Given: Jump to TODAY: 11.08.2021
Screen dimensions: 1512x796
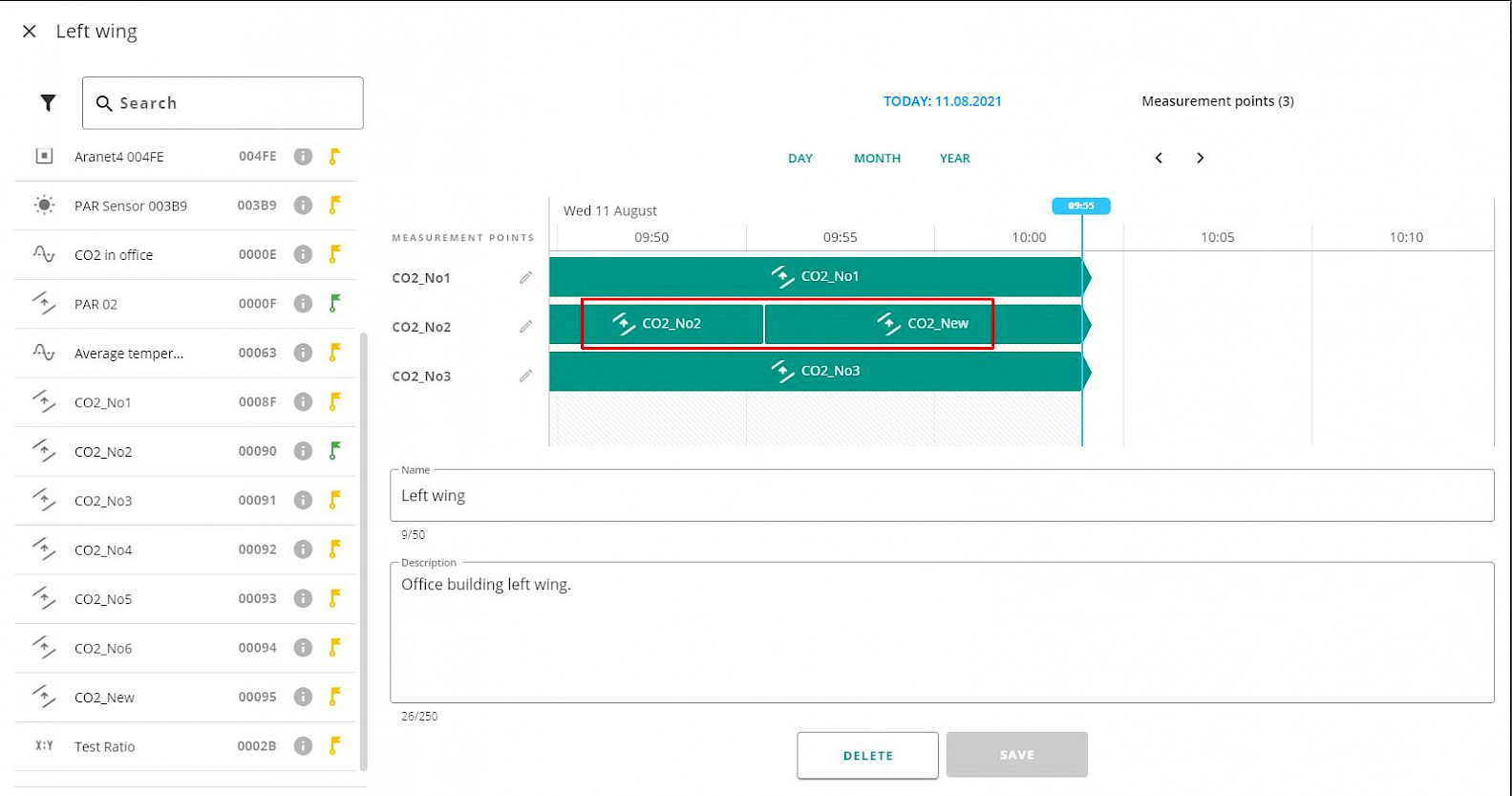Looking at the screenshot, I should [942, 101].
